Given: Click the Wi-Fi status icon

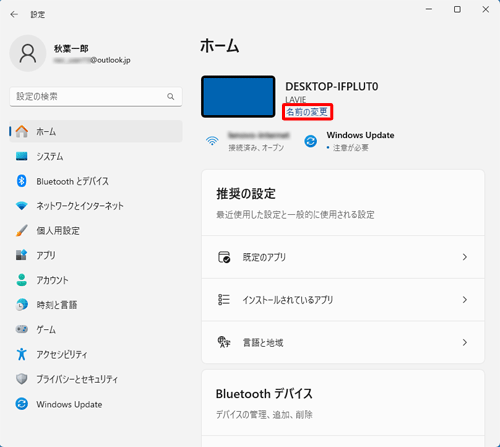Looking at the screenshot, I should coord(212,141).
